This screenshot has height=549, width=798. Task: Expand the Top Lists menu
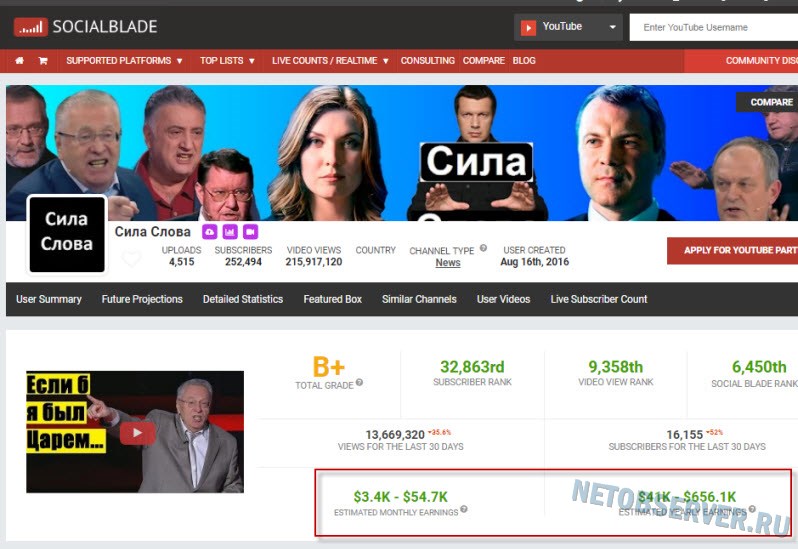(227, 61)
